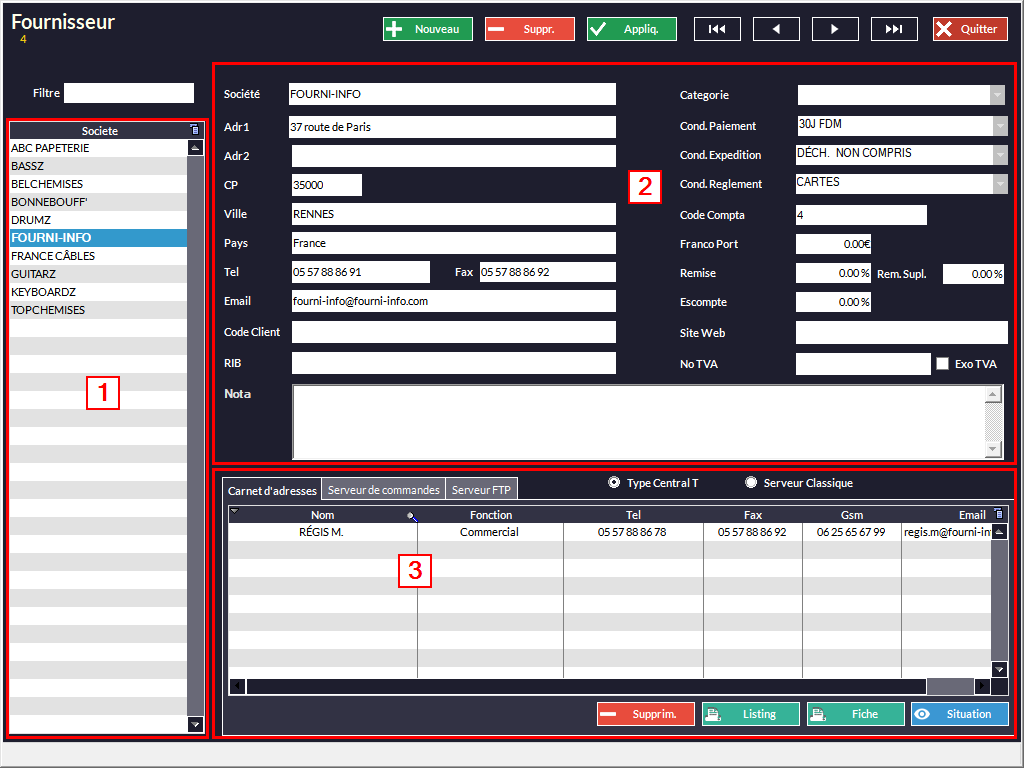This screenshot has width=1024, height=768.
Task: Expand the Cond. Paiement dropdown
Action: pos(997,126)
